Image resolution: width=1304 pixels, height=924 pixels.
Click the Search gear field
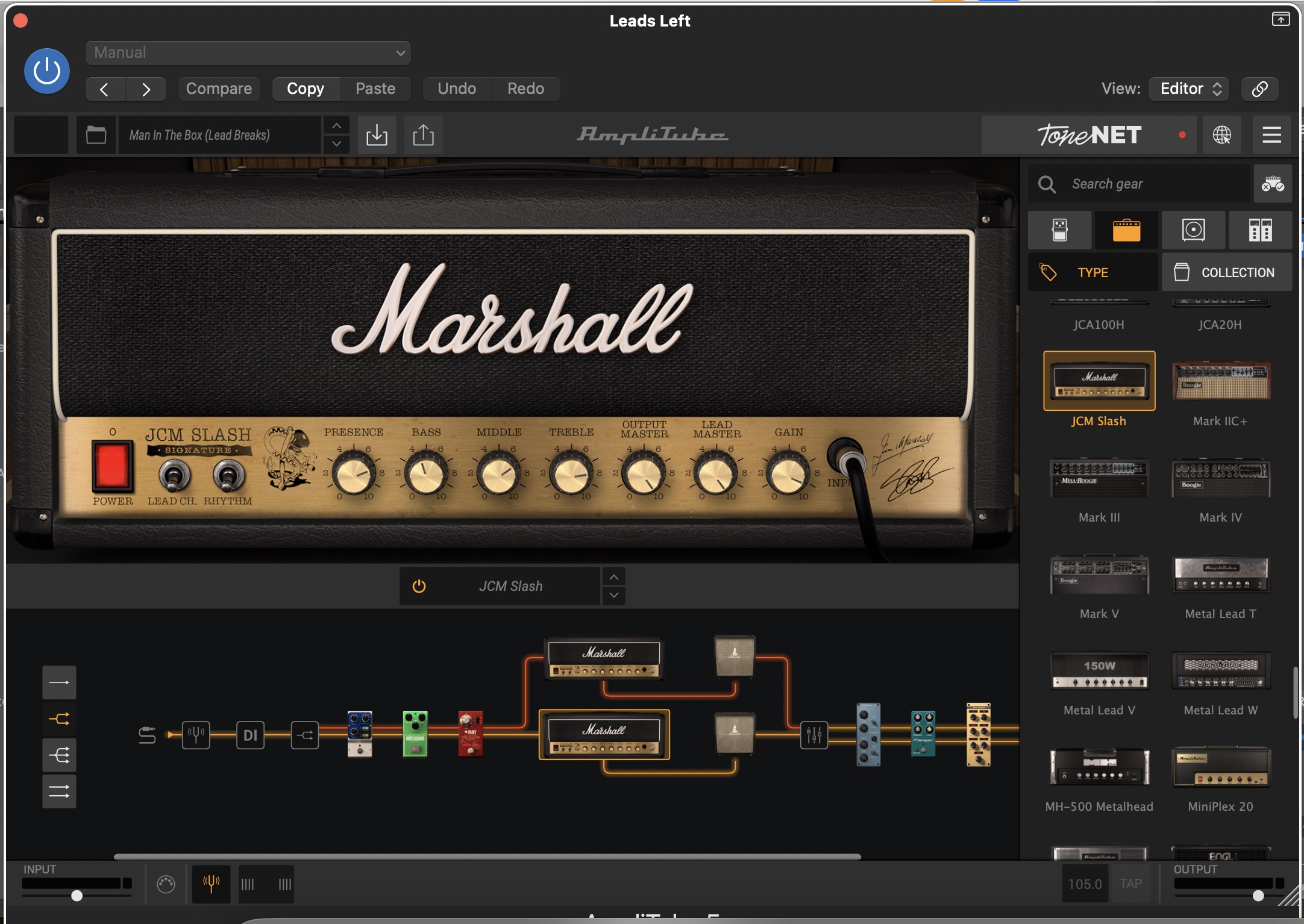(x=1139, y=184)
